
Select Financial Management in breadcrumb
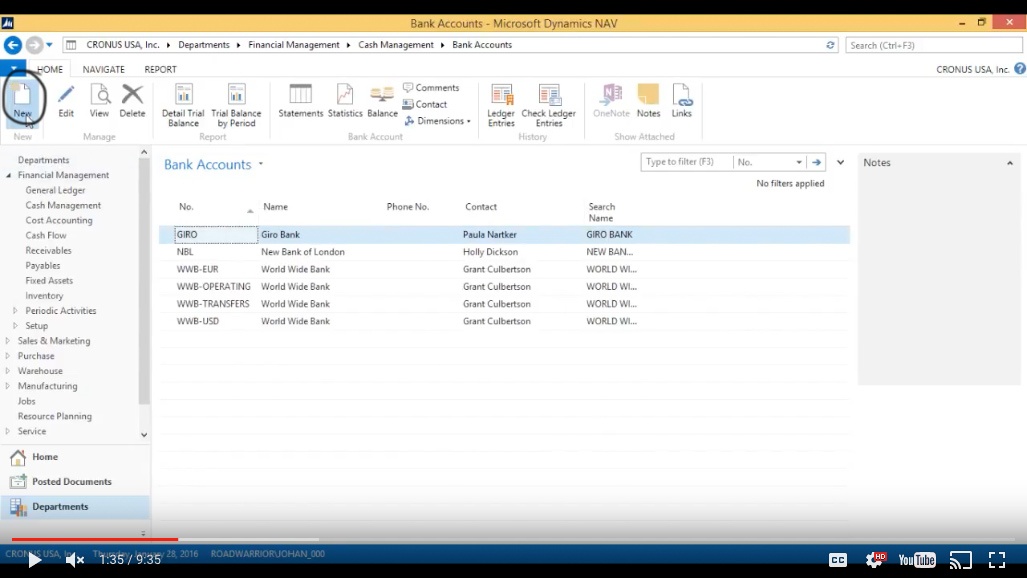[293, 45]
